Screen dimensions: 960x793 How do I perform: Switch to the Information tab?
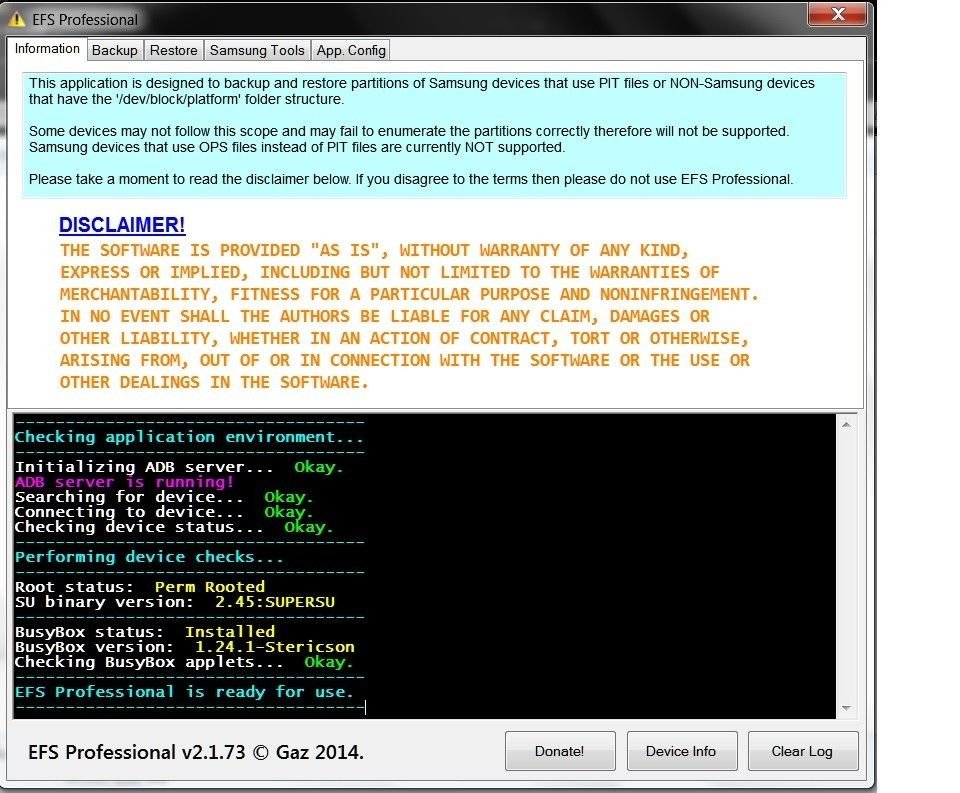47,49
